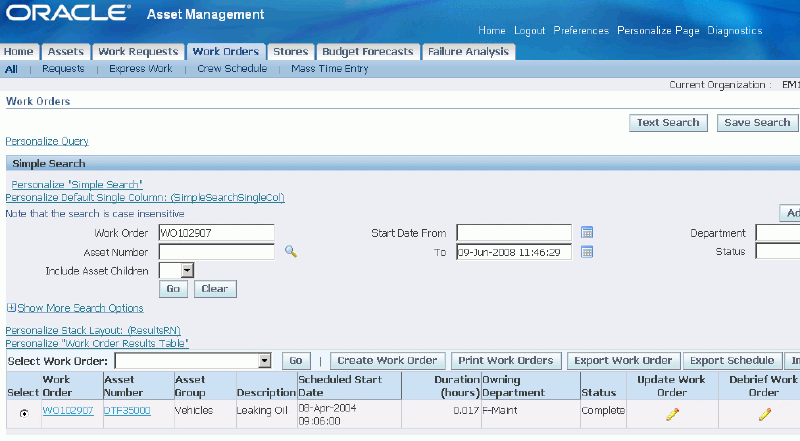Open the Personalize Query link

(47, 141)
